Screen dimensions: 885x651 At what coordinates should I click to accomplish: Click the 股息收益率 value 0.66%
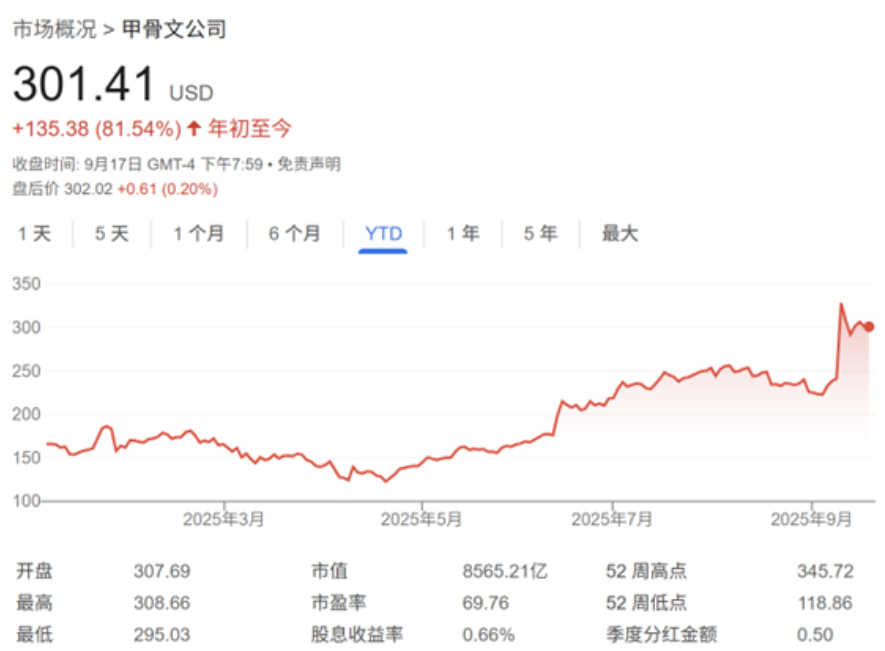[x=488, y=635]
